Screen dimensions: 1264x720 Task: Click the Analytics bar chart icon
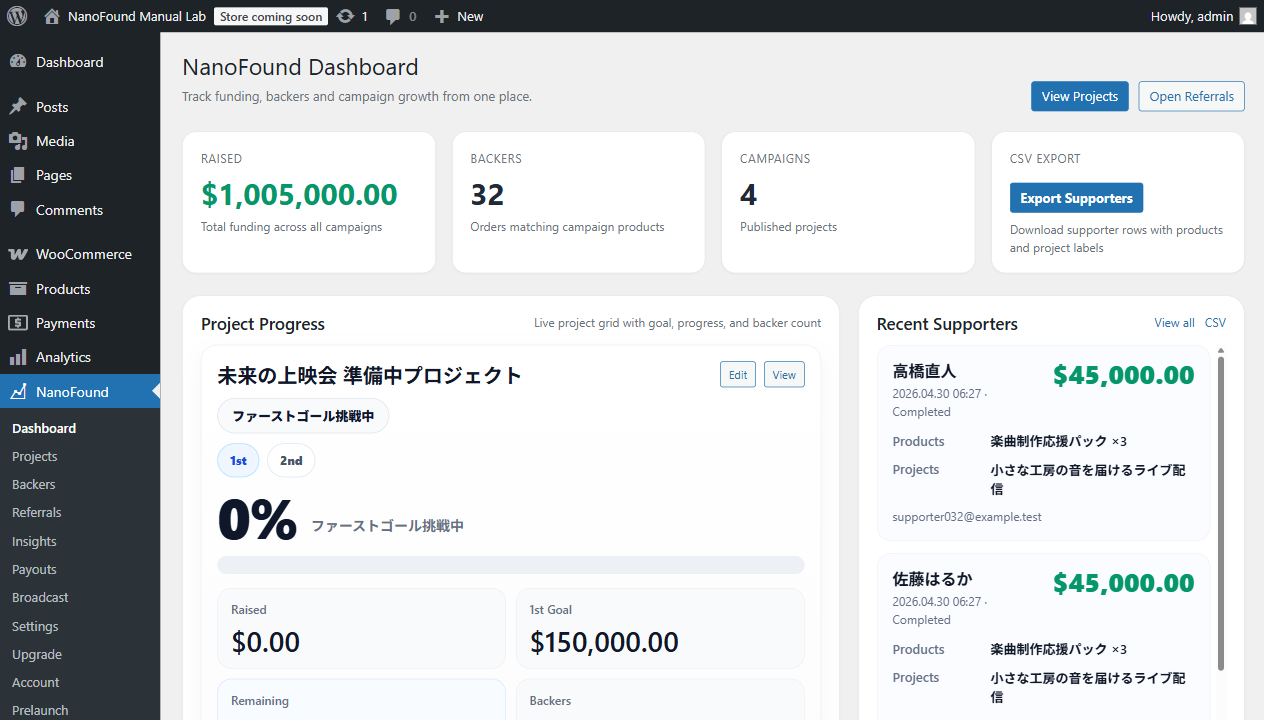(x=18, y=357)
